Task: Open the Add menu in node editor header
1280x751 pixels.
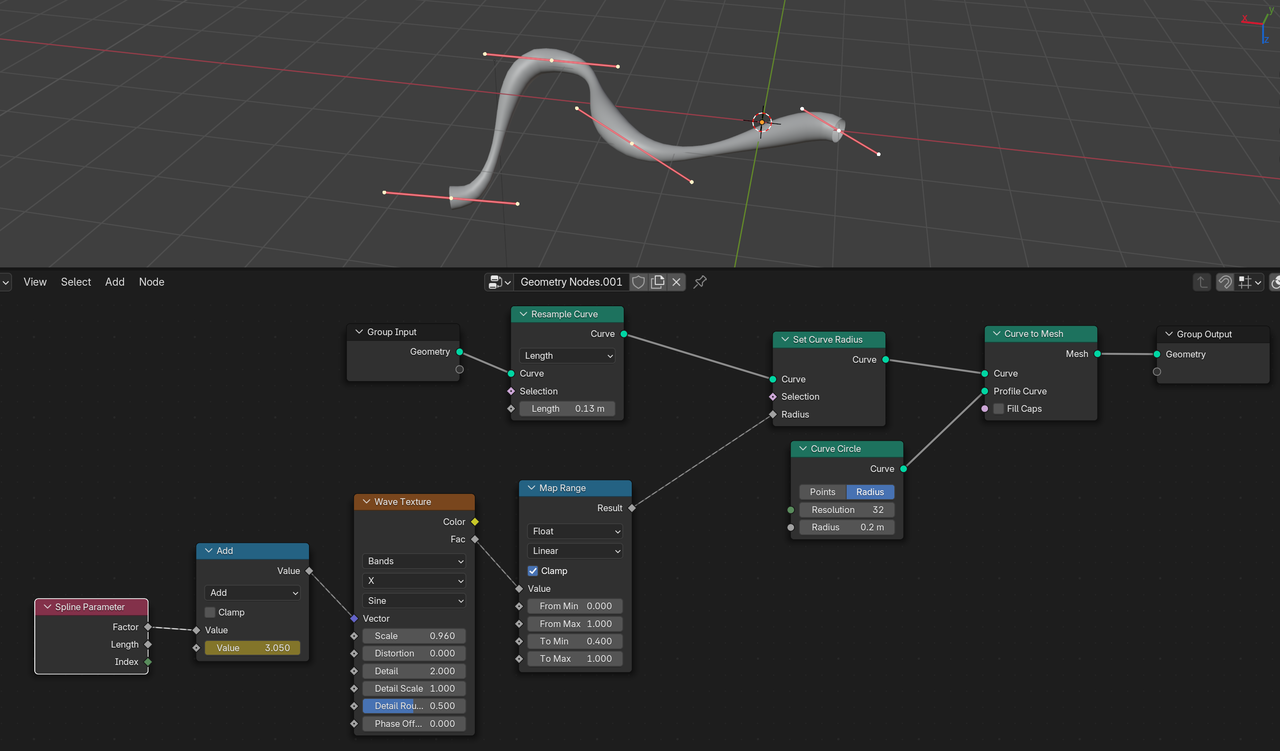Action: tap(115, 282)
